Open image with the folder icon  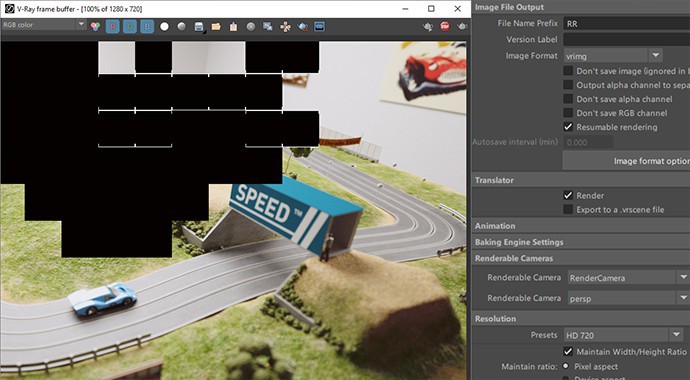coord(216,27)
